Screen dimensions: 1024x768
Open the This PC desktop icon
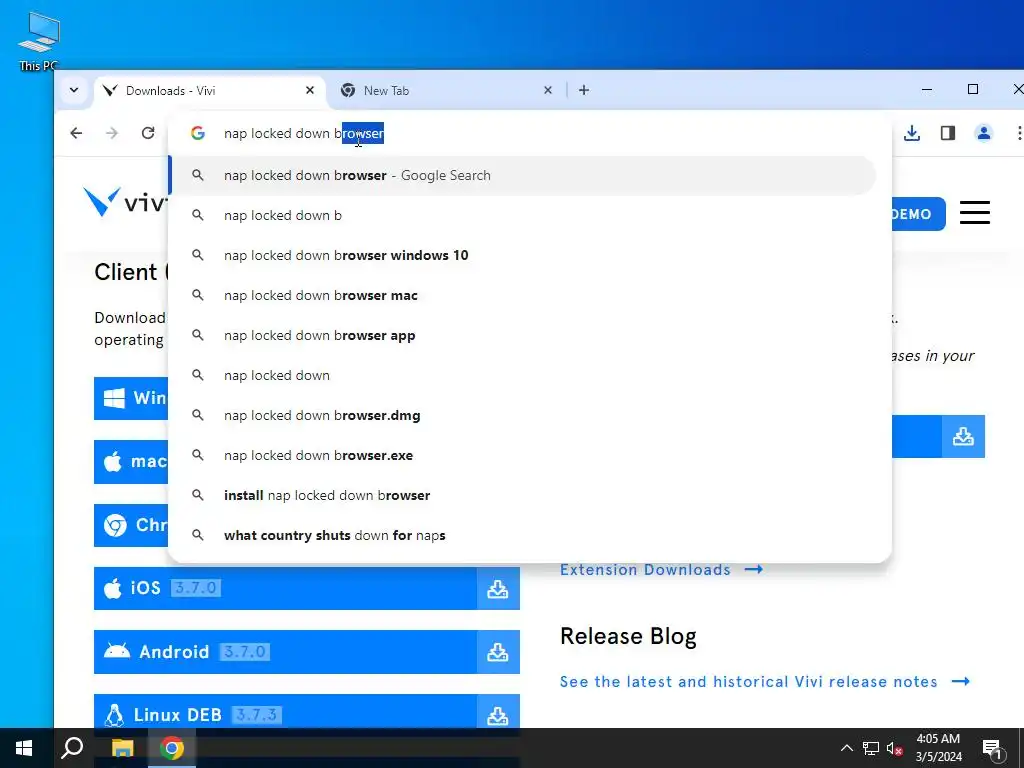[39, 40]
